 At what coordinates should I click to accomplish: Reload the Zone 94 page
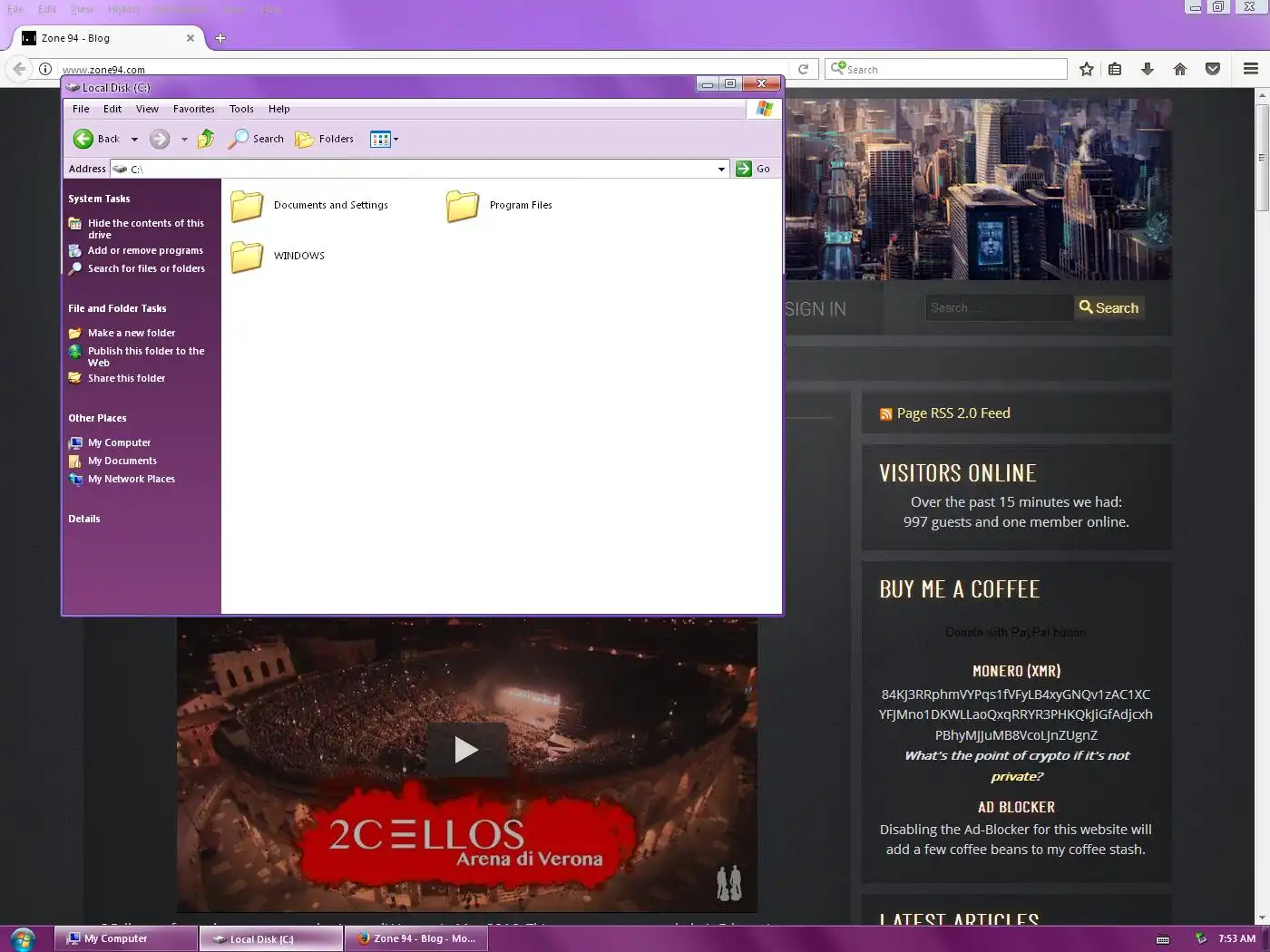tap(803, 69)
